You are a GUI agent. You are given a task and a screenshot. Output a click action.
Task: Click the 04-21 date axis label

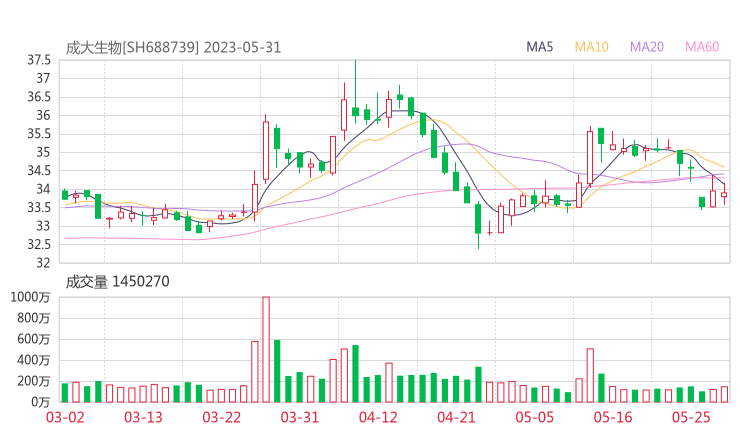(x=456, y=417)
